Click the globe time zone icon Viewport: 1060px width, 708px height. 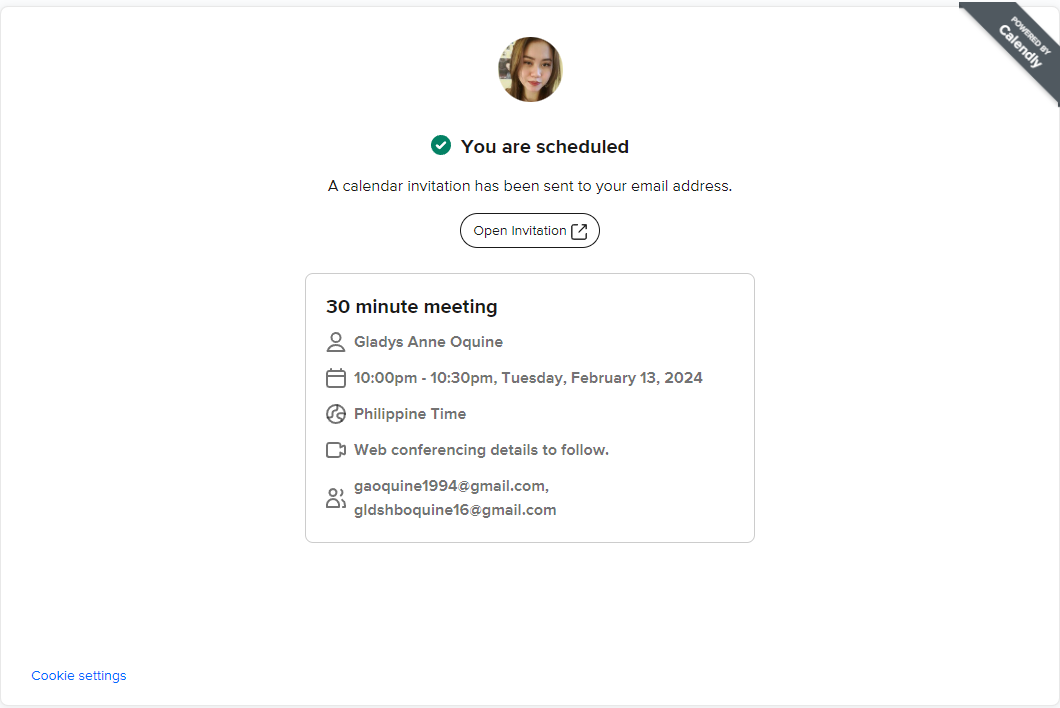coord(336,414)
